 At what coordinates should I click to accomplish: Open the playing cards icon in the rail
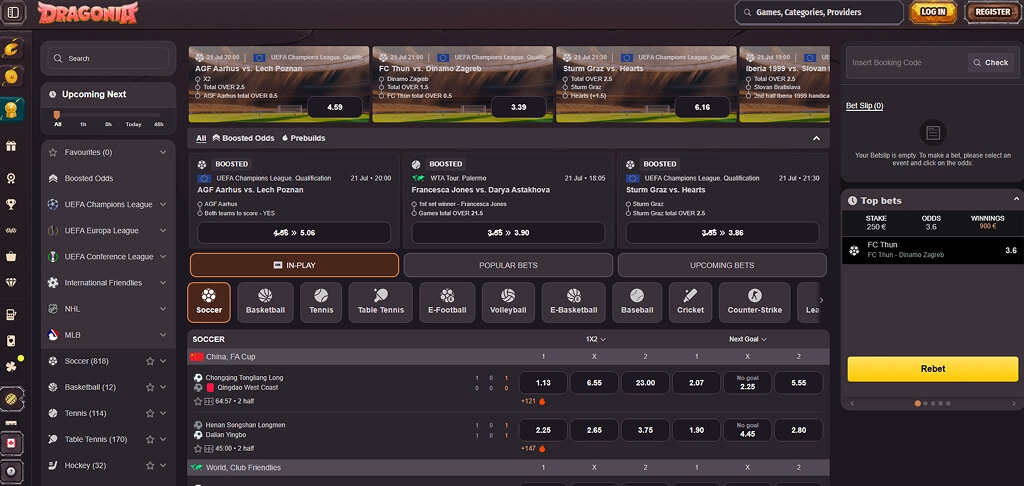tap(11, 340)
